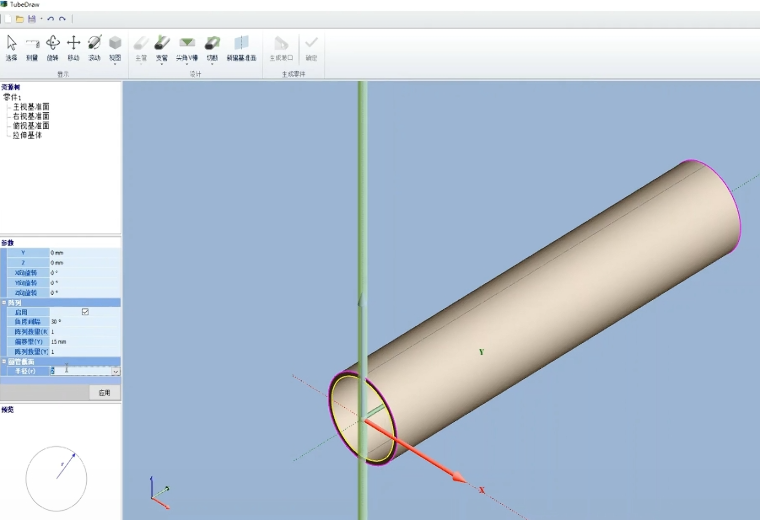Toggle the 启用 array checkbox
Viewport: 760px width, 520px height.
(x=85, y=312)
